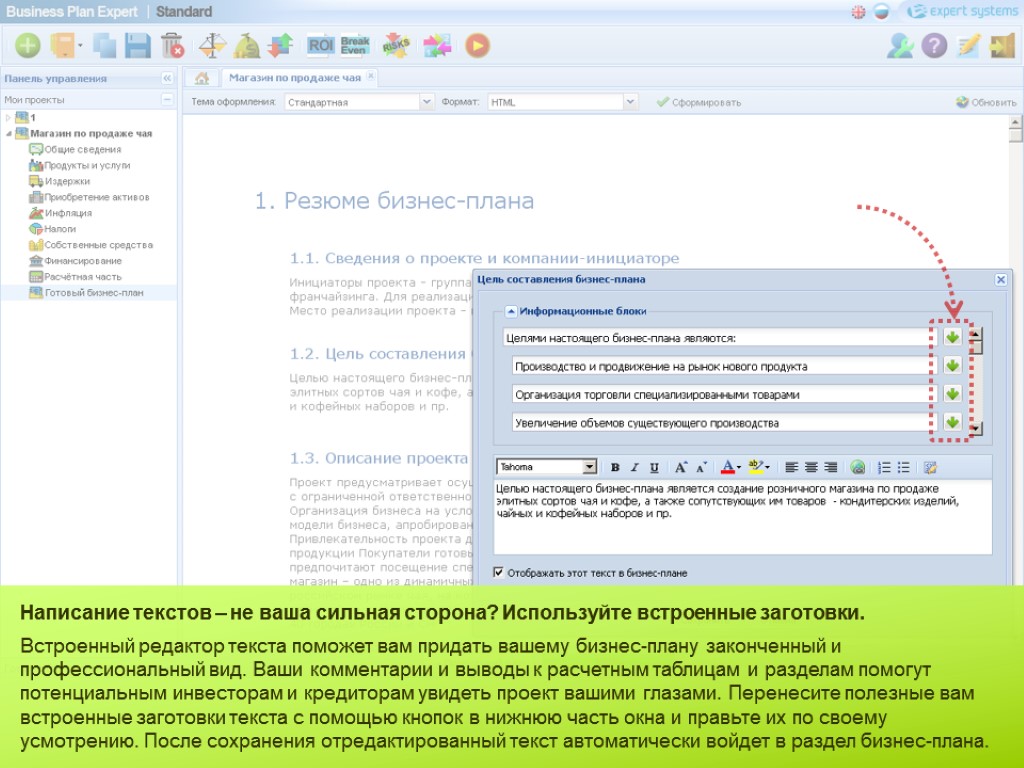Click the 'Обновить' button
This screenshot has width=1024, height=768.
click(986, 102)
